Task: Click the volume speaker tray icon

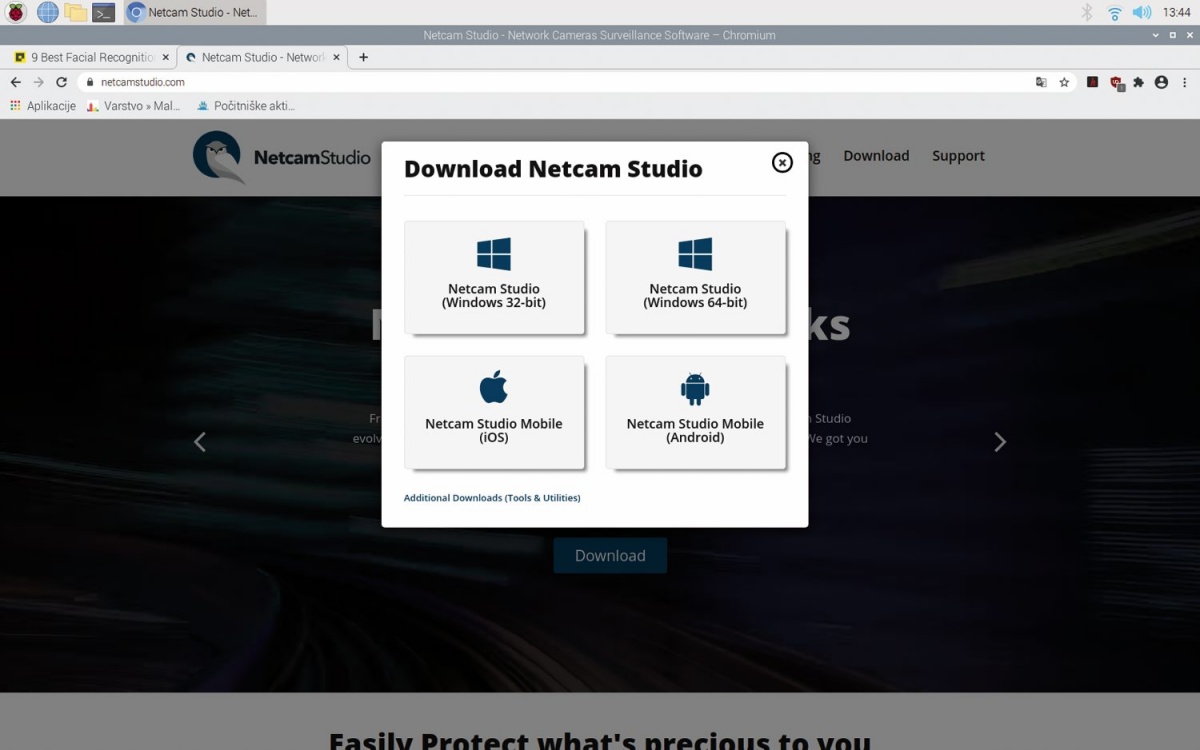Action: pos(1141,12)
